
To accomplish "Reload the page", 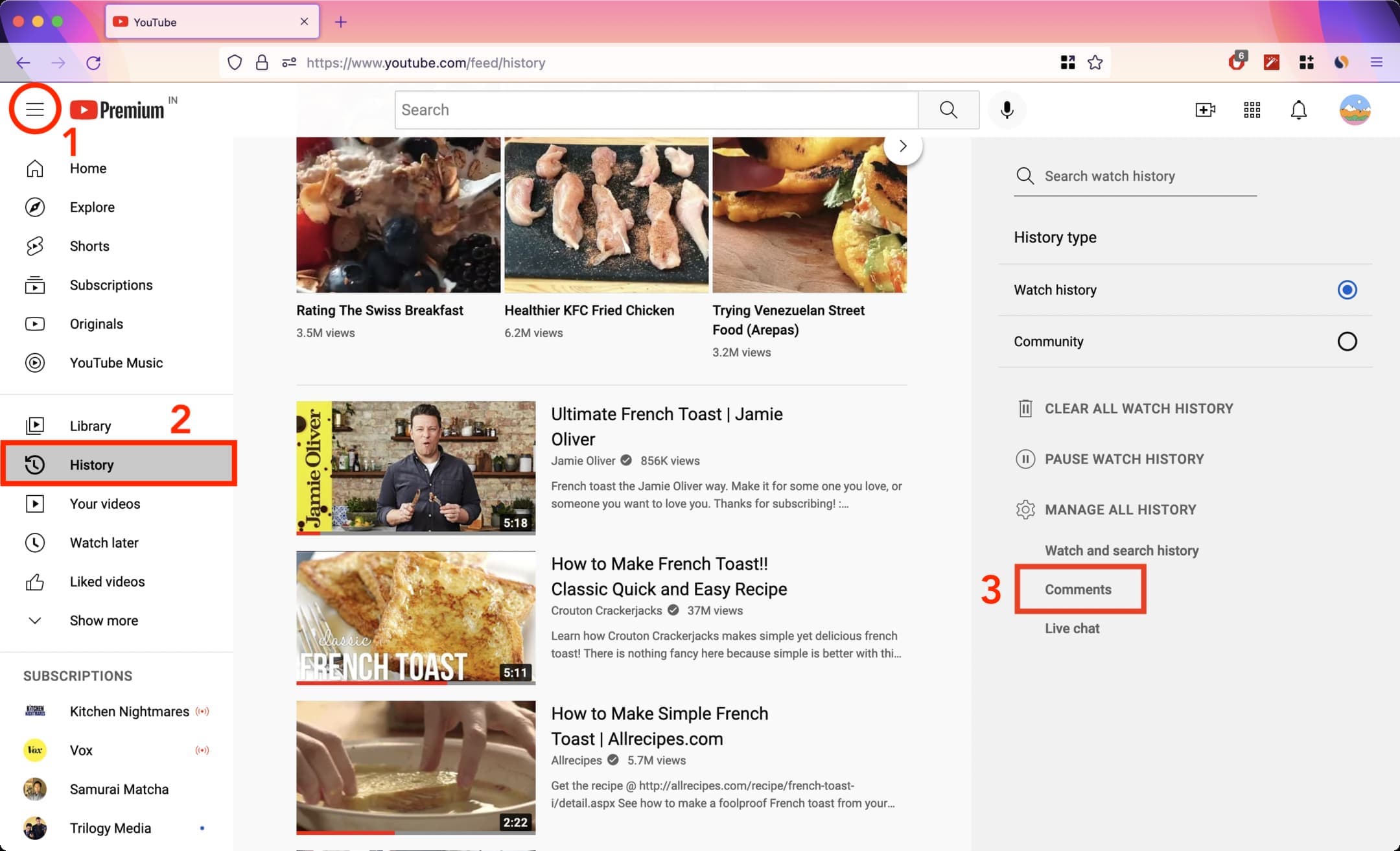I will click(x=93, y=63).
